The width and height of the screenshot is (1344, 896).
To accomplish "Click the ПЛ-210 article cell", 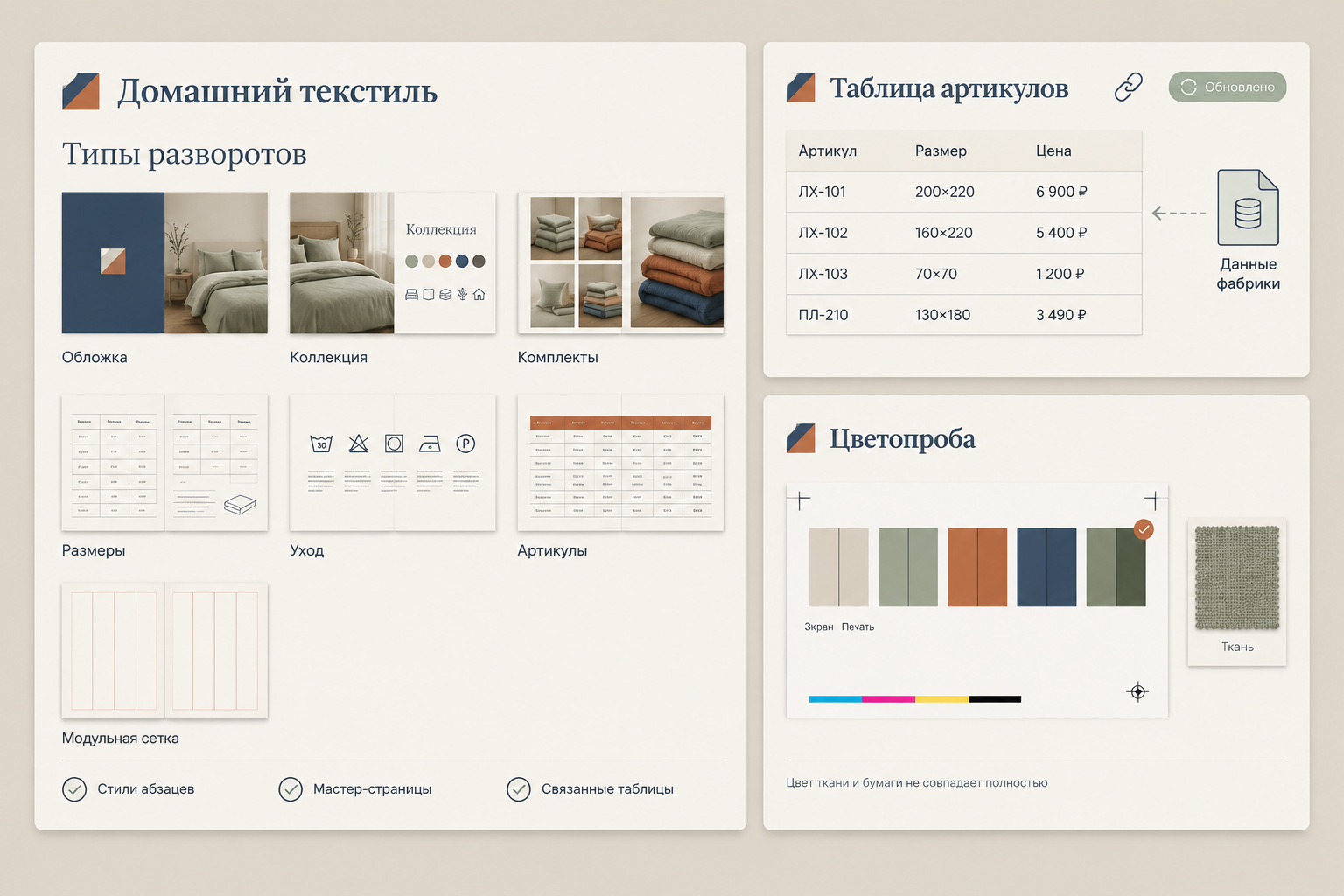I will point(822,315).
